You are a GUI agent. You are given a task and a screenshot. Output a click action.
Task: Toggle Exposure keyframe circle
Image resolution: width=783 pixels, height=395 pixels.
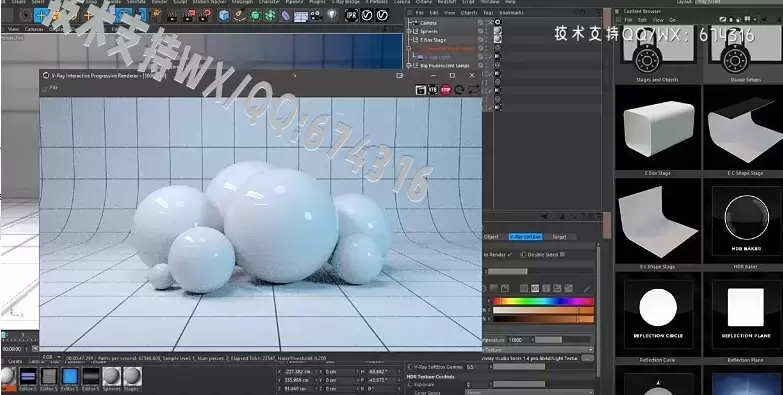coord(410,385)
